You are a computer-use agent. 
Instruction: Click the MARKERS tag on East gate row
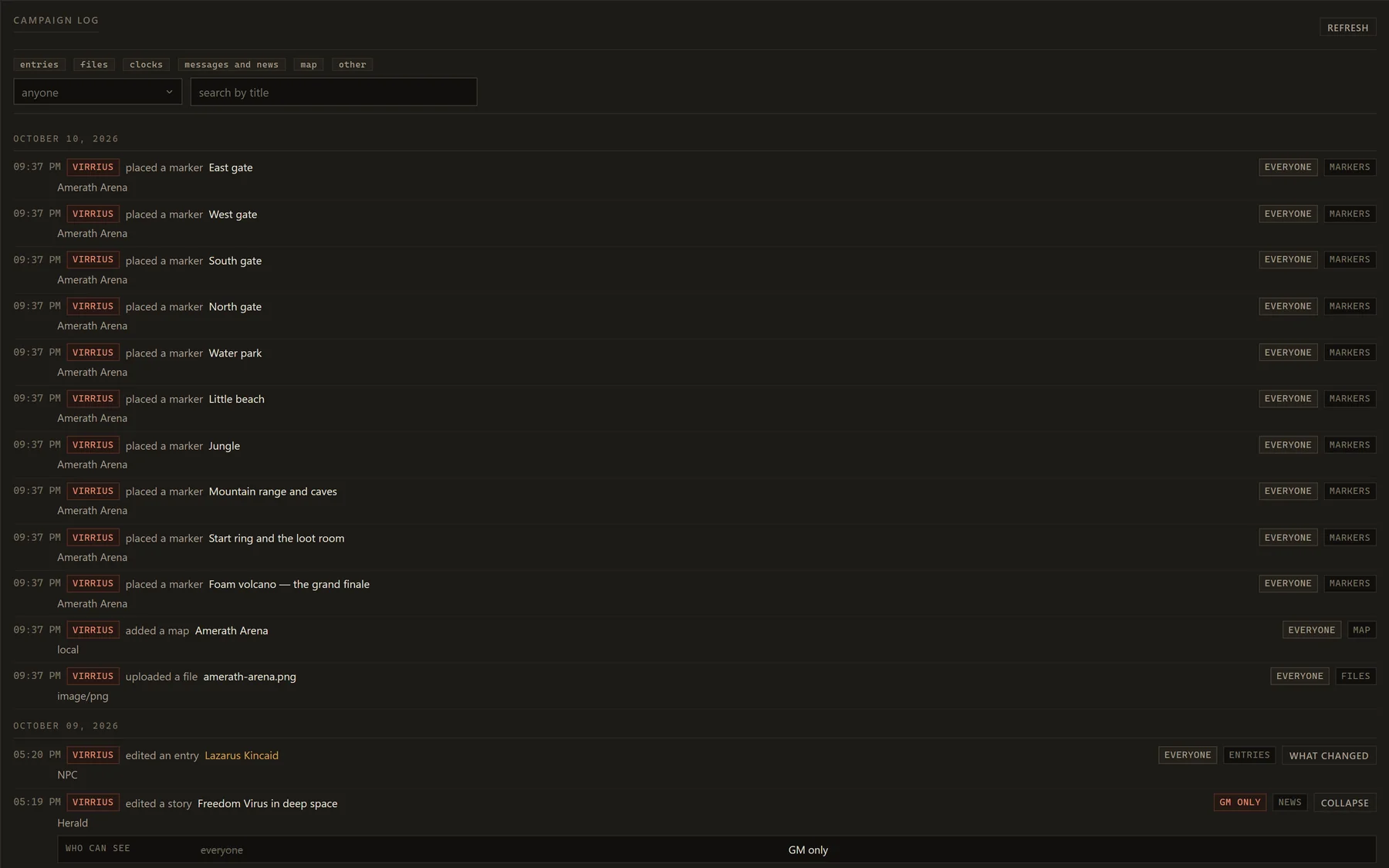point(1350,167)
